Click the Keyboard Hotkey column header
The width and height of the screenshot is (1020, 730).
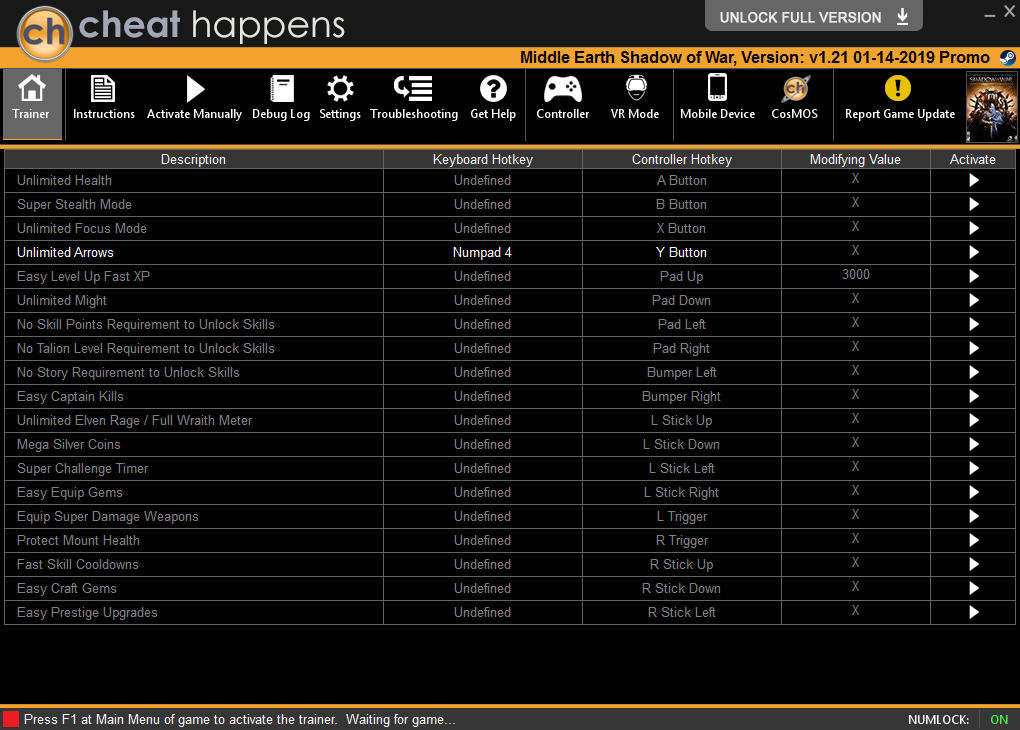coord(483,159)
